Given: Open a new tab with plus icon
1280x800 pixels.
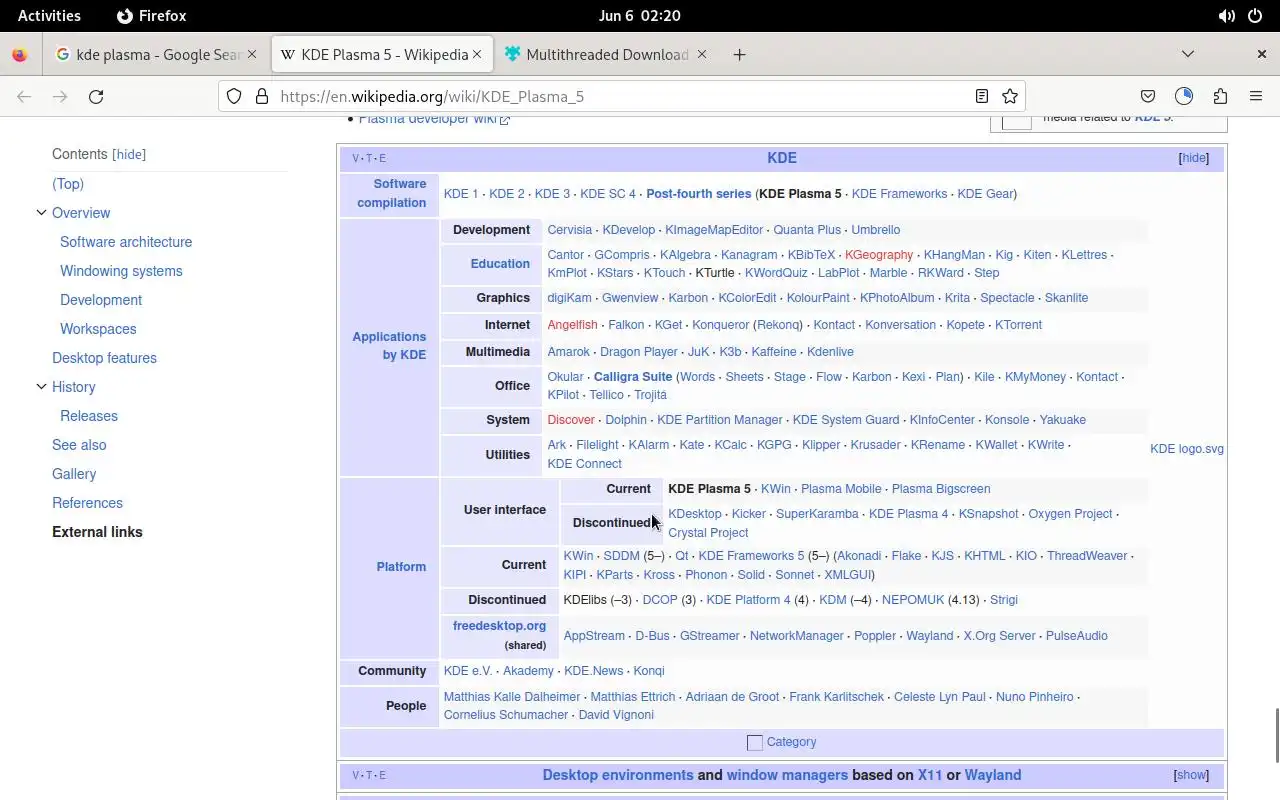Looking at the screenshot, I should click(739, 55).
